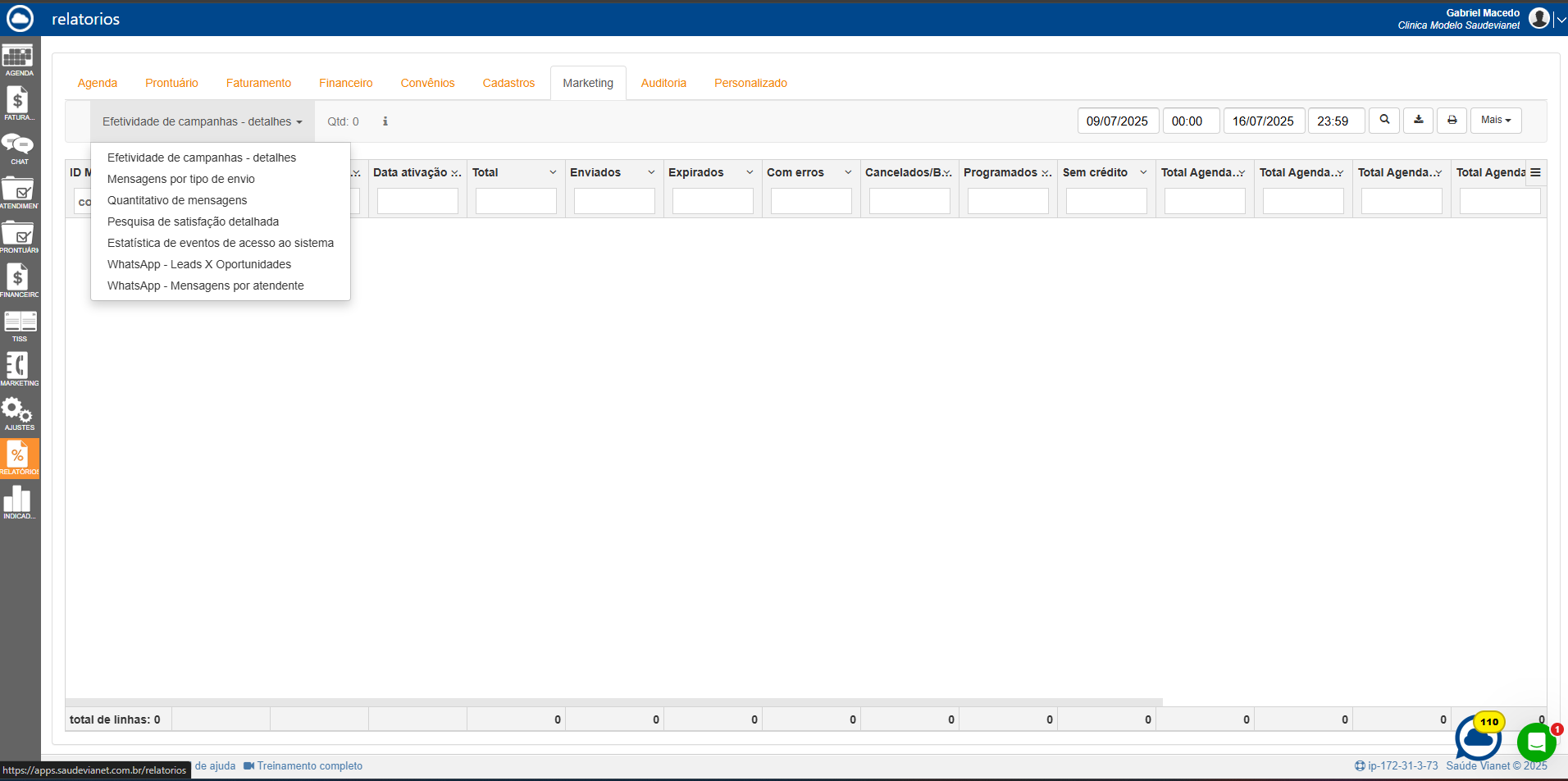Open the Treinamento completo link
The height and width of the screenshot is (781, 1568).
(x=303, y=766)
